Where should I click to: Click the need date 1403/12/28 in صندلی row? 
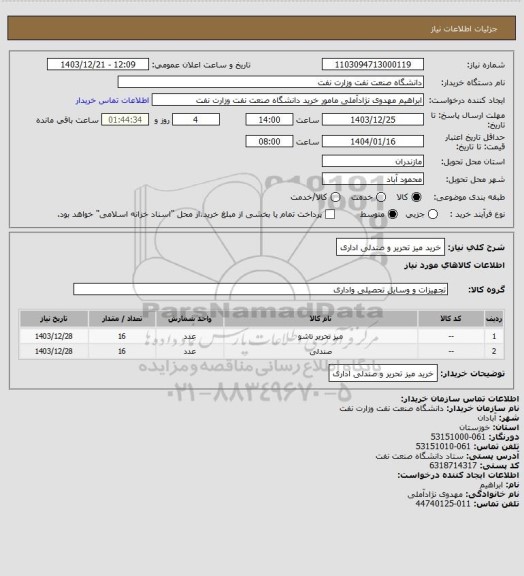click(x=54, y=352)
